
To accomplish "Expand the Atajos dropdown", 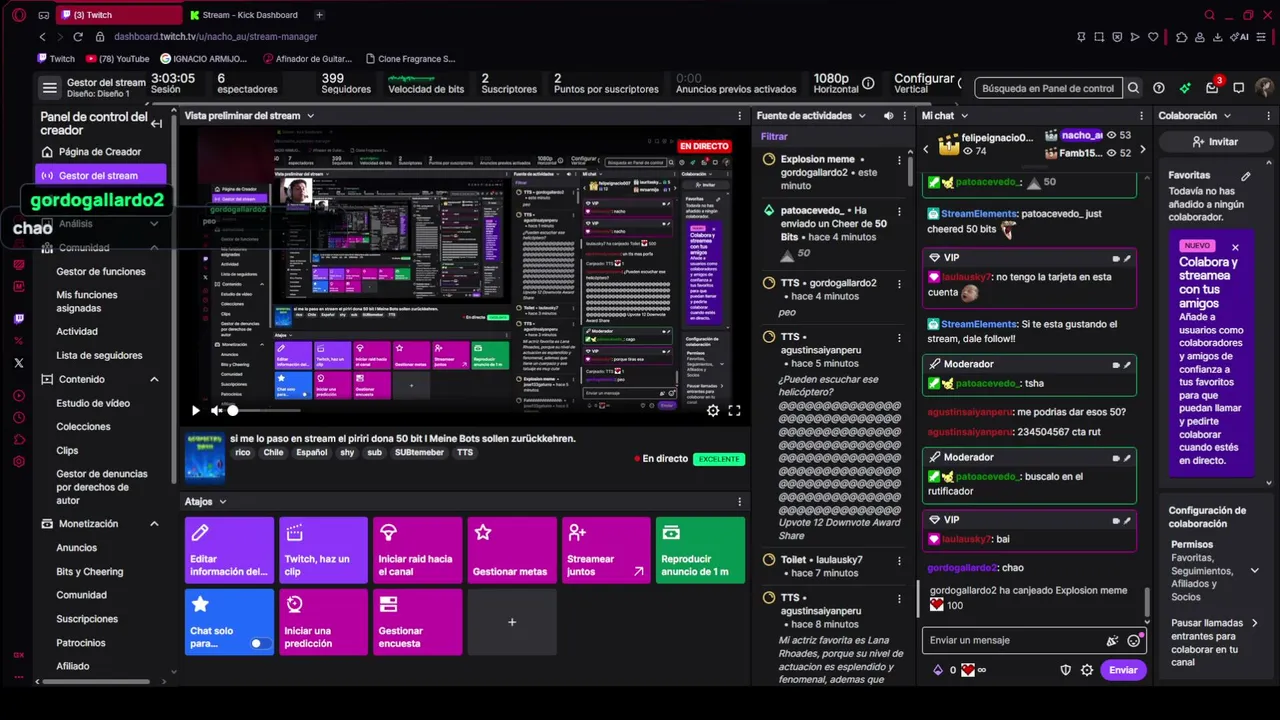I will coord(222,501).
